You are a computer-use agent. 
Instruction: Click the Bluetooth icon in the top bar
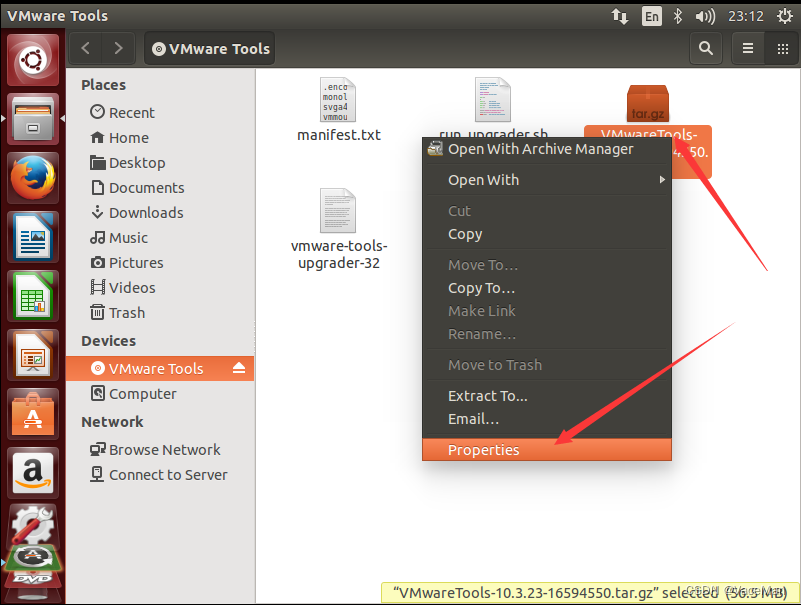[677, 15]
